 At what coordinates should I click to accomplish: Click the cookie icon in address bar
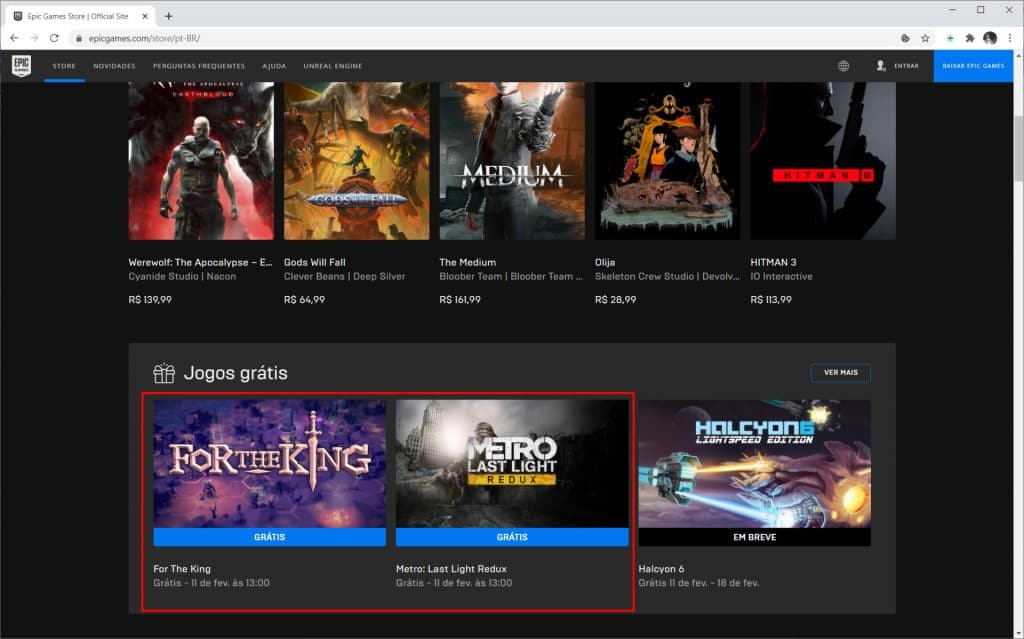905,39
